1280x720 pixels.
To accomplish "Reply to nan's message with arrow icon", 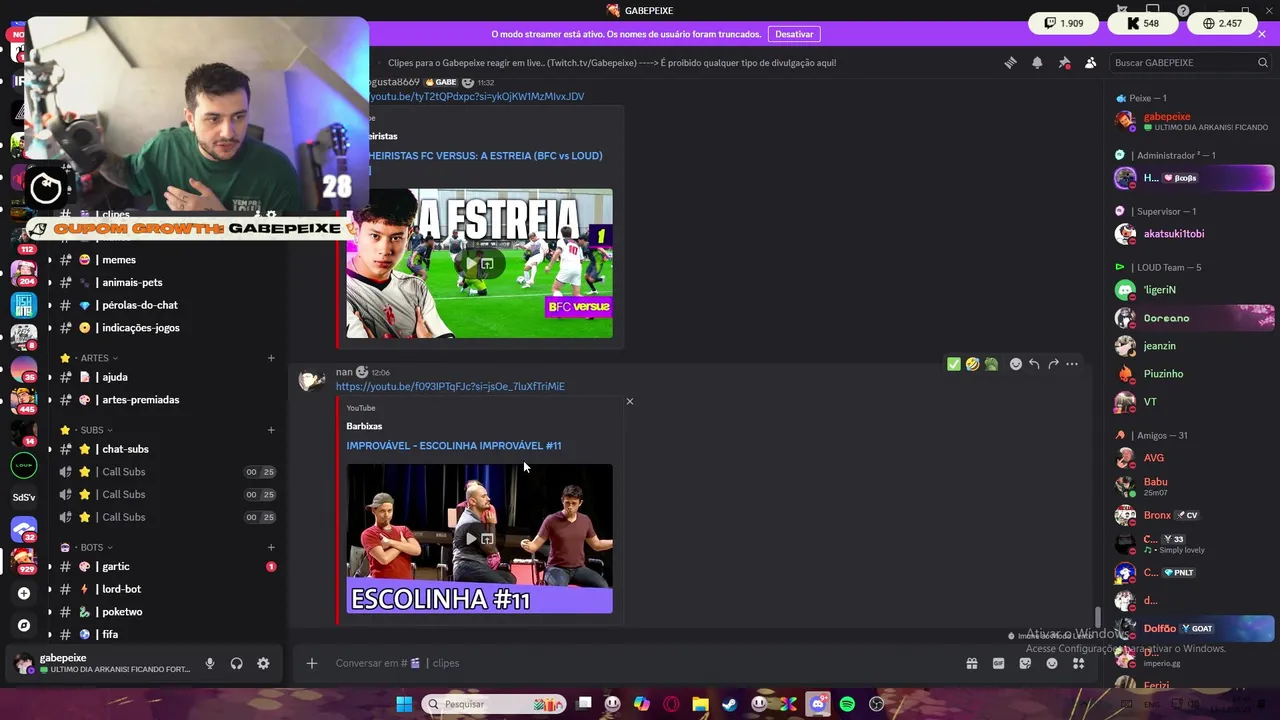I will [x=1034, y=364].
